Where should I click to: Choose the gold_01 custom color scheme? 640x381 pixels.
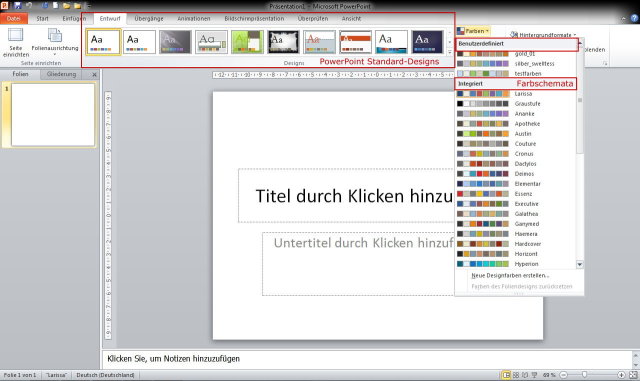(x=516, y=53)
